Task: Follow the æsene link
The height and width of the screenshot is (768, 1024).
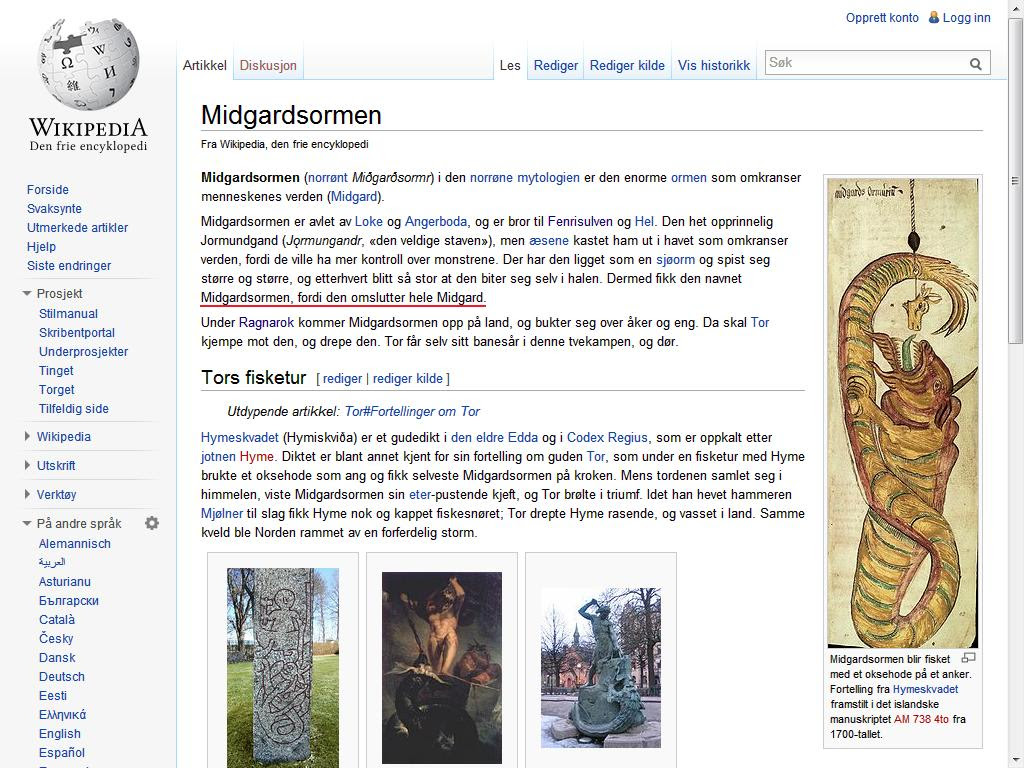Action: click(549, 240)
